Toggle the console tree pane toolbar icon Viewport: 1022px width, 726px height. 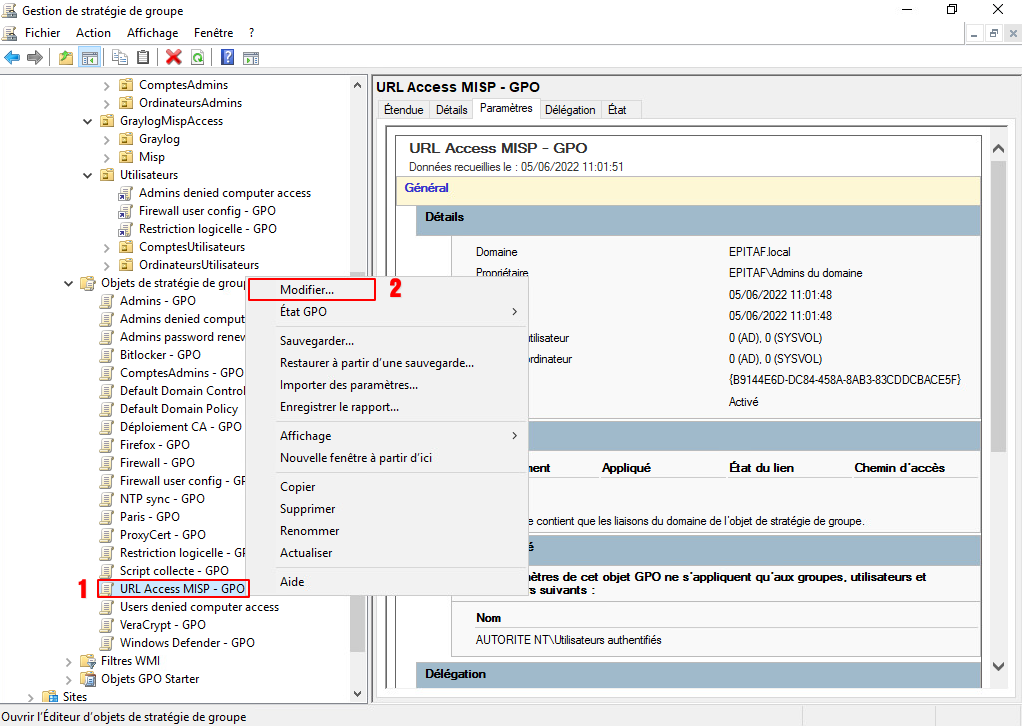[x=89, y=58]
